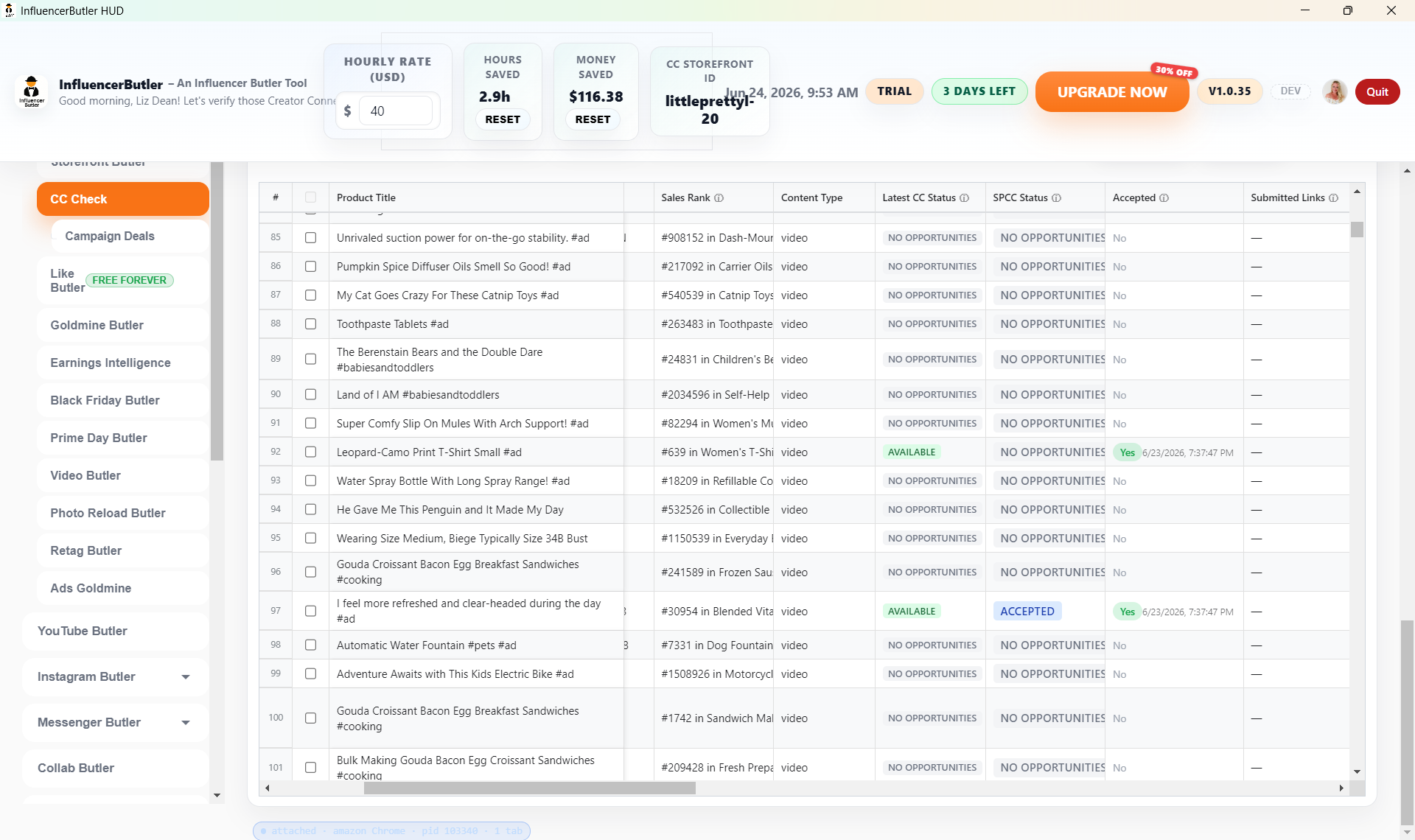Check row 94 Penguin product checkbox
This screenshot has width=1415, height=840.
pyautogui.click(x=310, y=510)
